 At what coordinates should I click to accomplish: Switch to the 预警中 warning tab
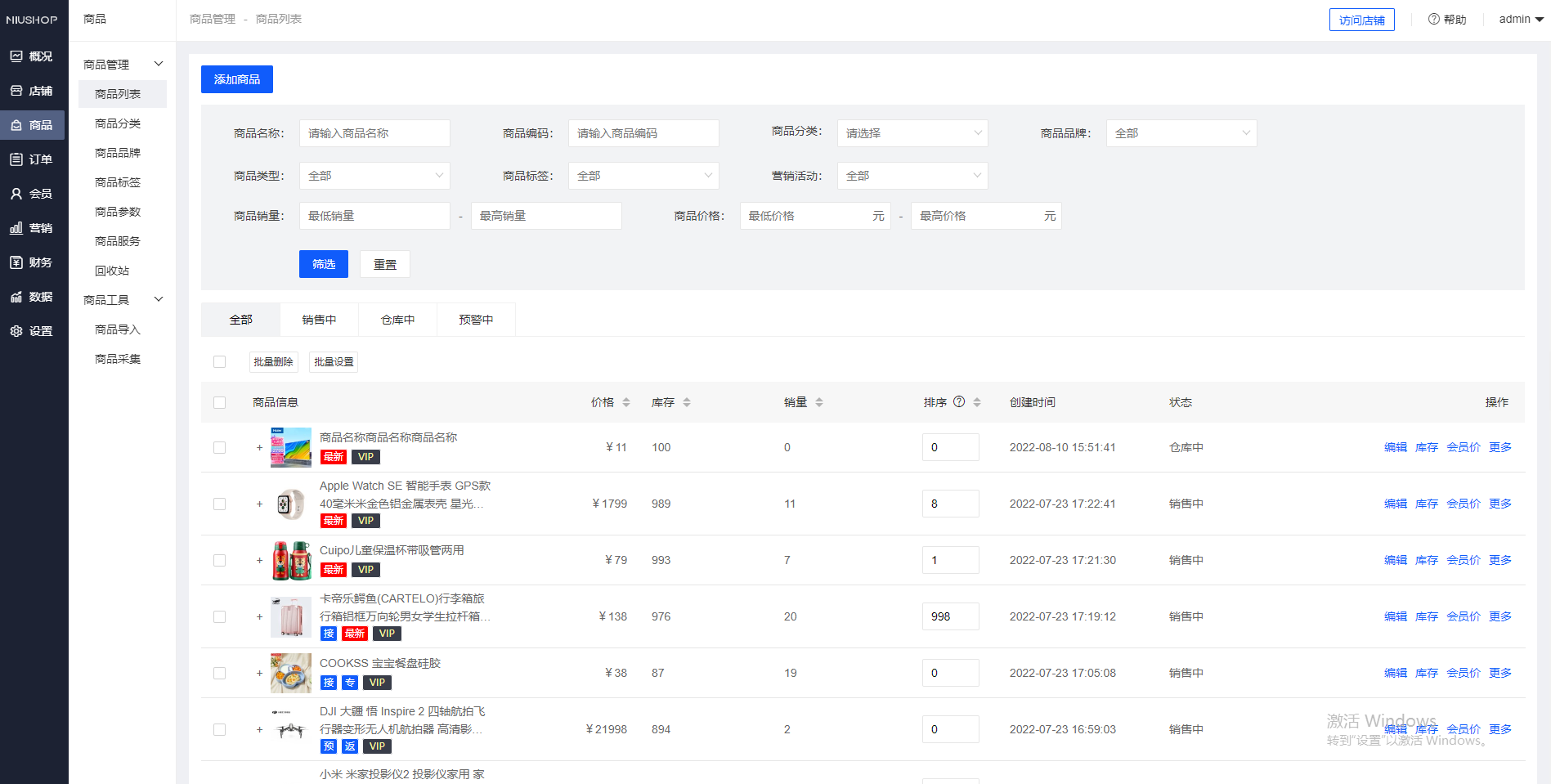pyautogui.click(x=477, y=319)
